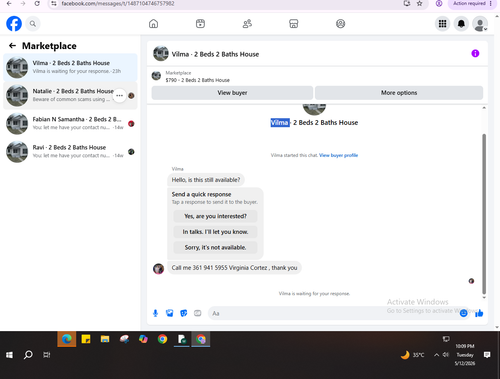Click the $790 listing thumbnail under Marketplace
Image resolution: width=500 pixels, height=379 pixels.
click(x=156, y=76)
